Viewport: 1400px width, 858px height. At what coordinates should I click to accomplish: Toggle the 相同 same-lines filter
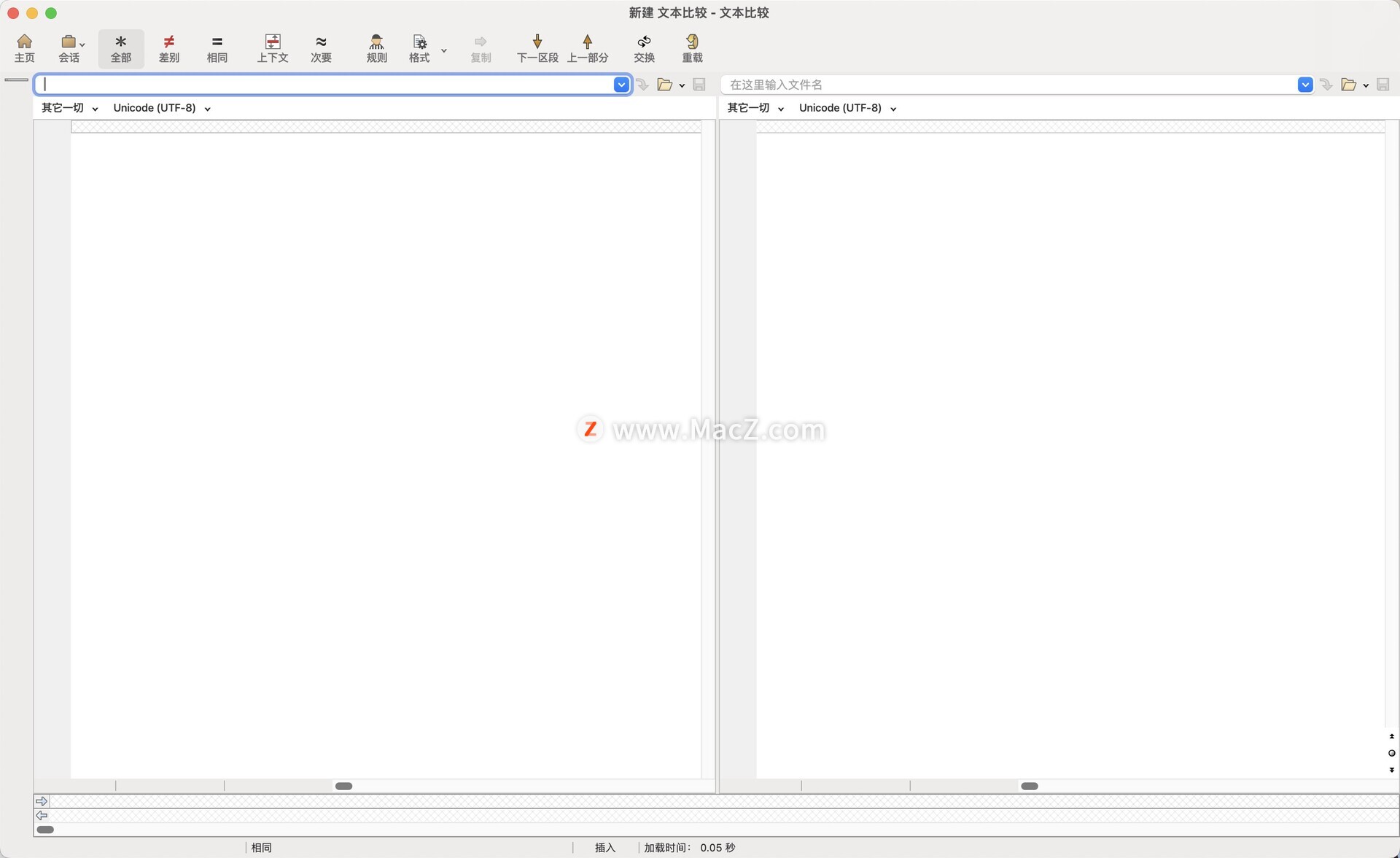tap(217, 48)
